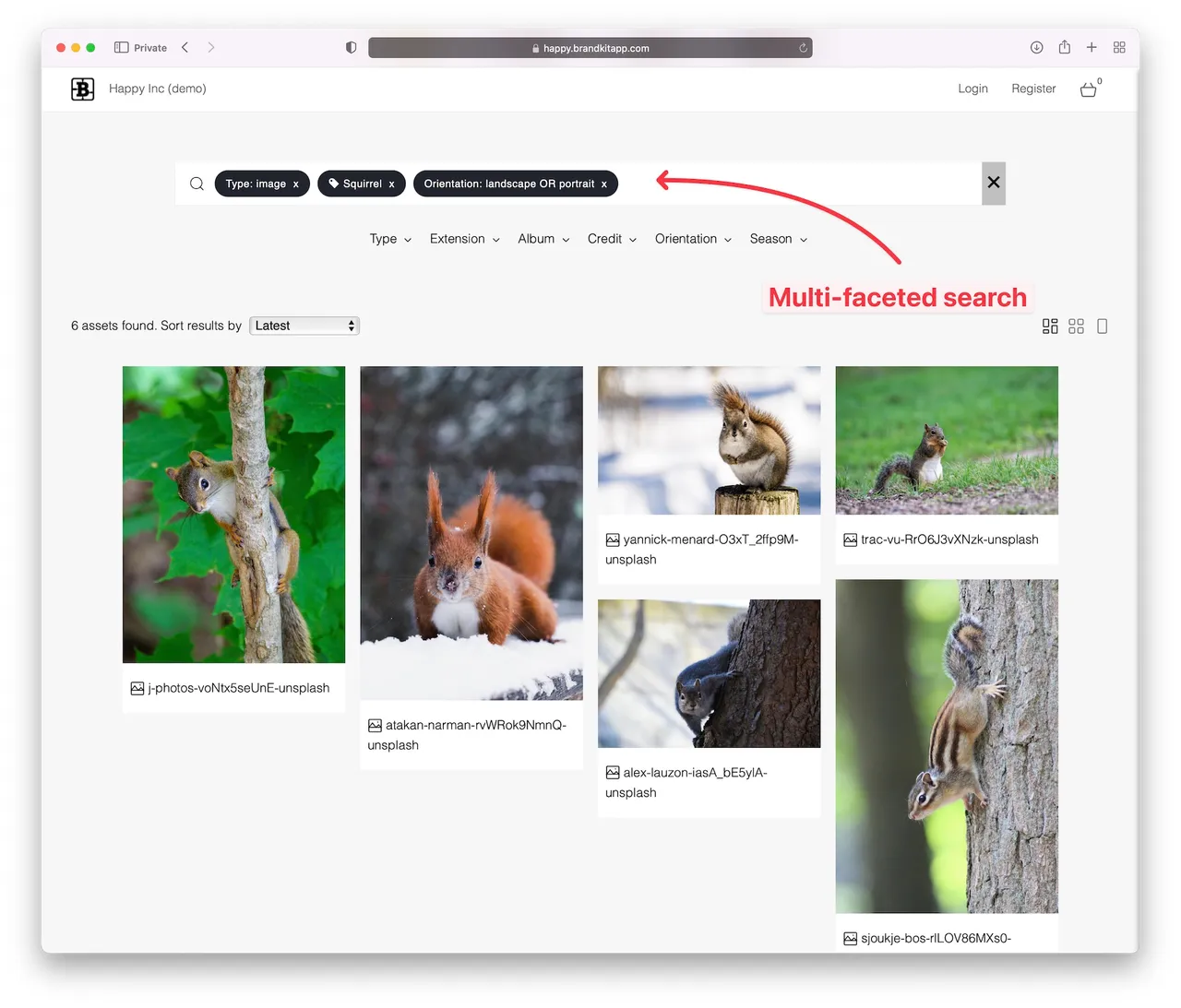Click the Safari share icon

point(1064,47)
